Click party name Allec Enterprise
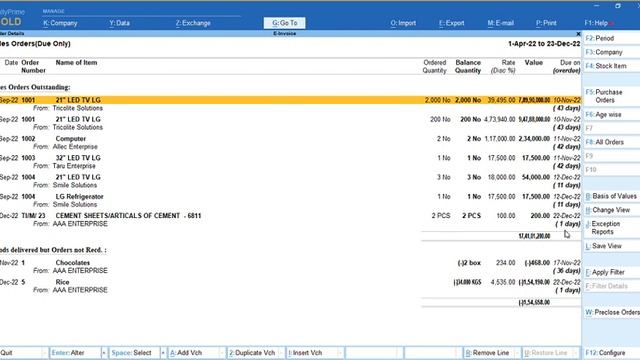This screenshot has height=360, width=640. [x=75, y=147]
